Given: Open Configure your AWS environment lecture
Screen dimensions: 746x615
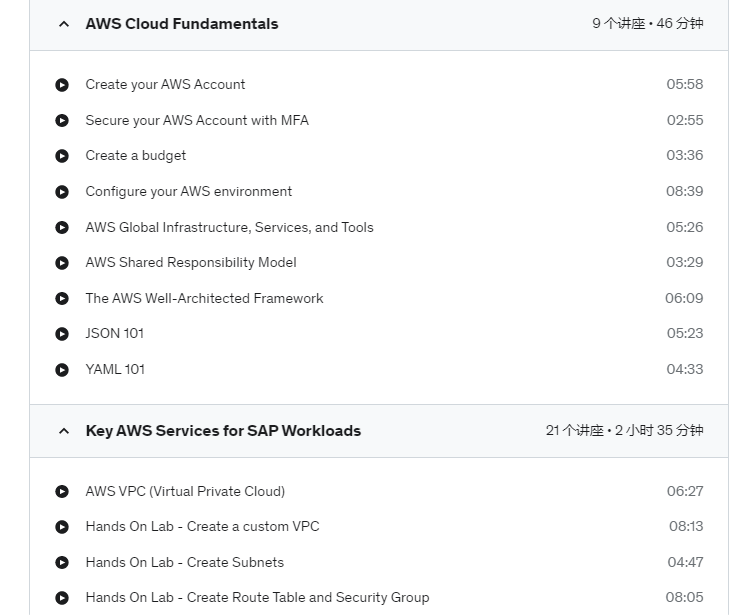Looking at the screenshot, I should pyautogui.click(x=188, y=191).
